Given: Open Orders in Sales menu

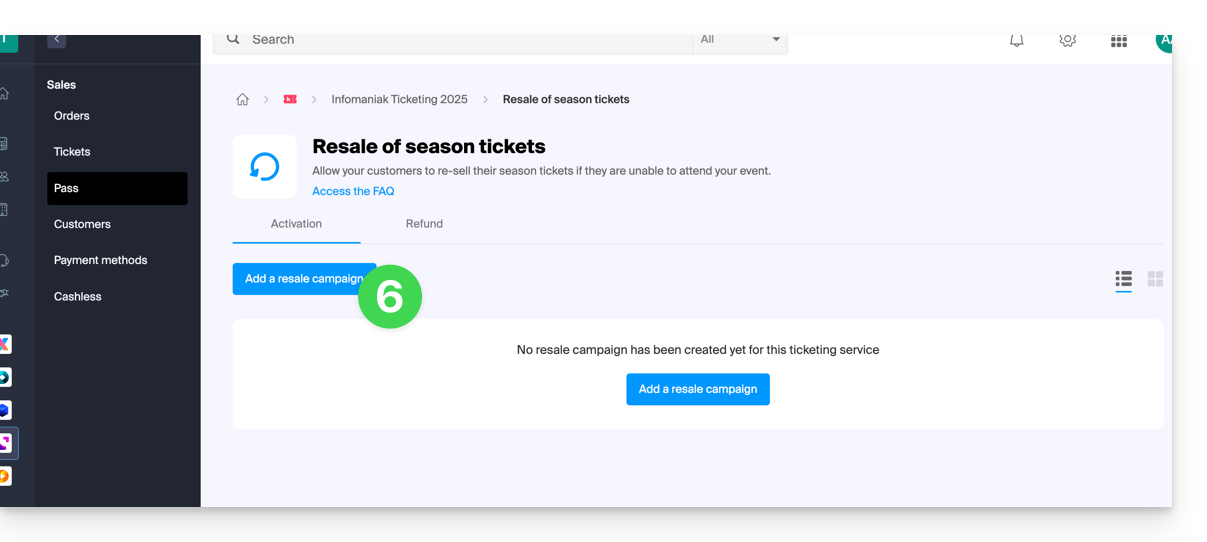Looking at the screenshot, I should (72, 116).
